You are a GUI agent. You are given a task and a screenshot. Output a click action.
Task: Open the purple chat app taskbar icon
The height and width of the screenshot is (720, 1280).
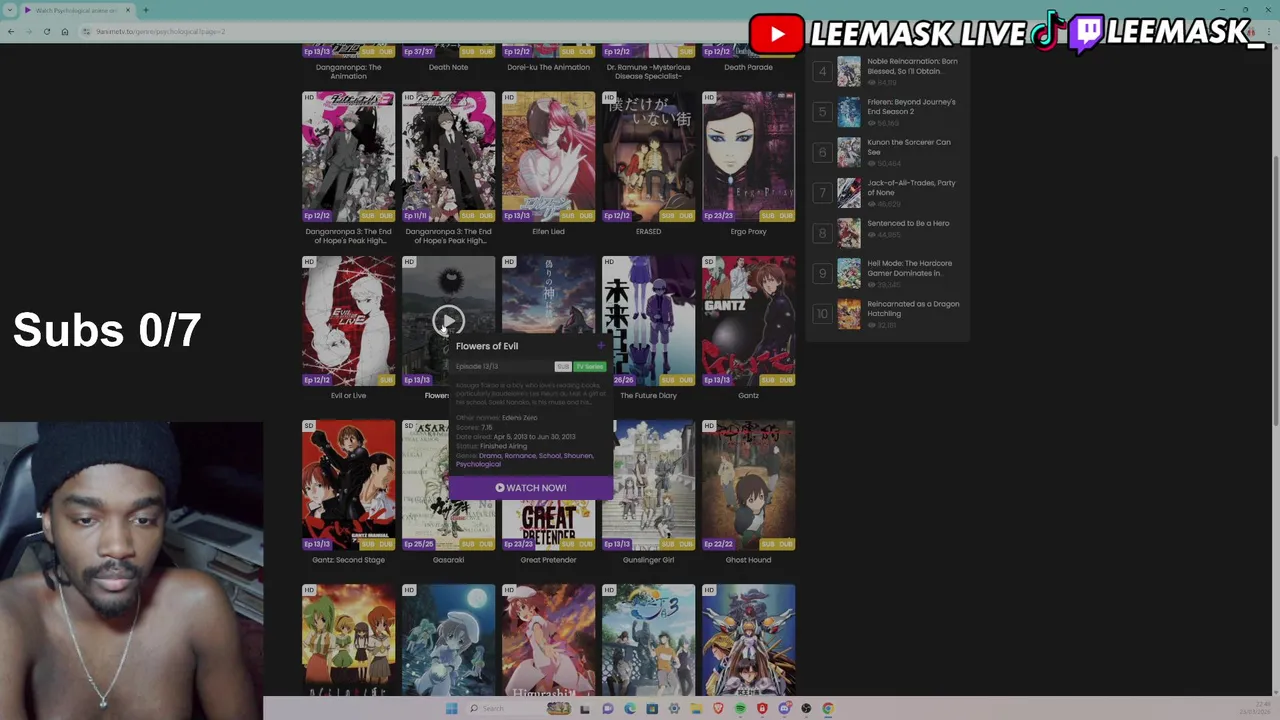(607, 708)
